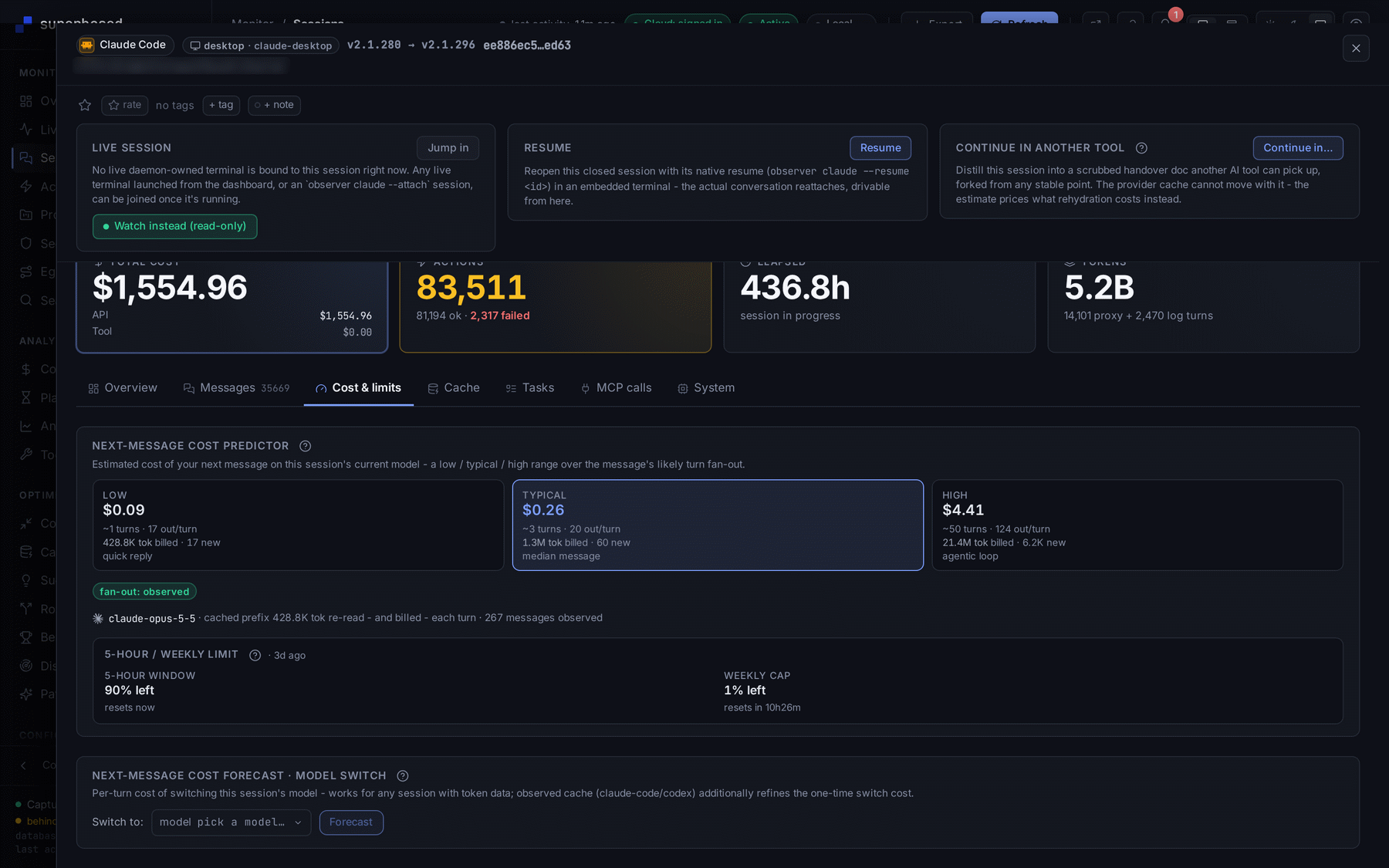Click the Actions 83,511 card
Viewport: 1389px width, 868px height.
point(556,306)
